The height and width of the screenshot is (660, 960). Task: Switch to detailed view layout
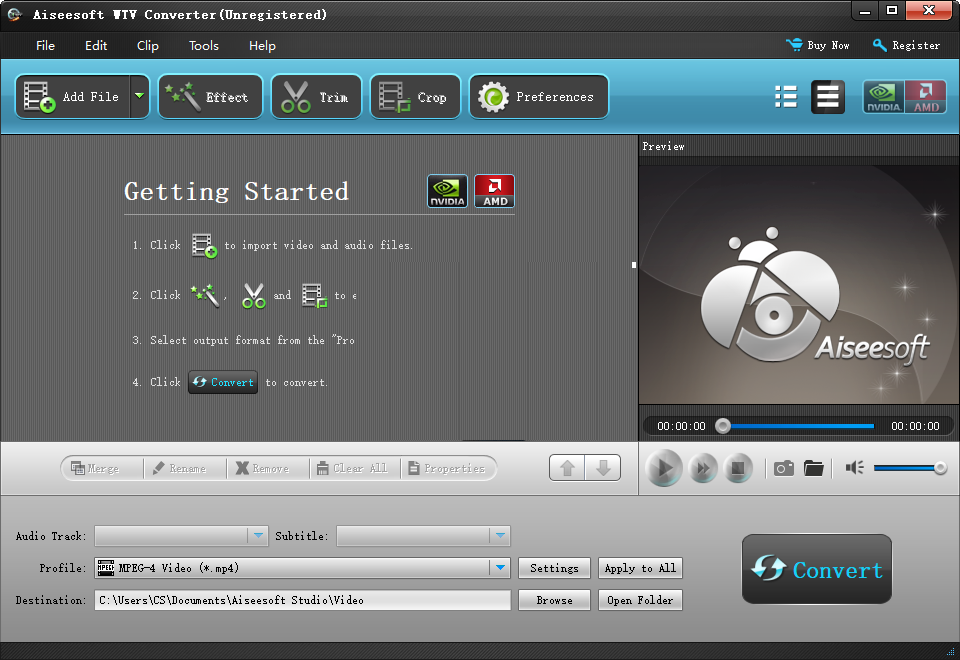[828, 96]
